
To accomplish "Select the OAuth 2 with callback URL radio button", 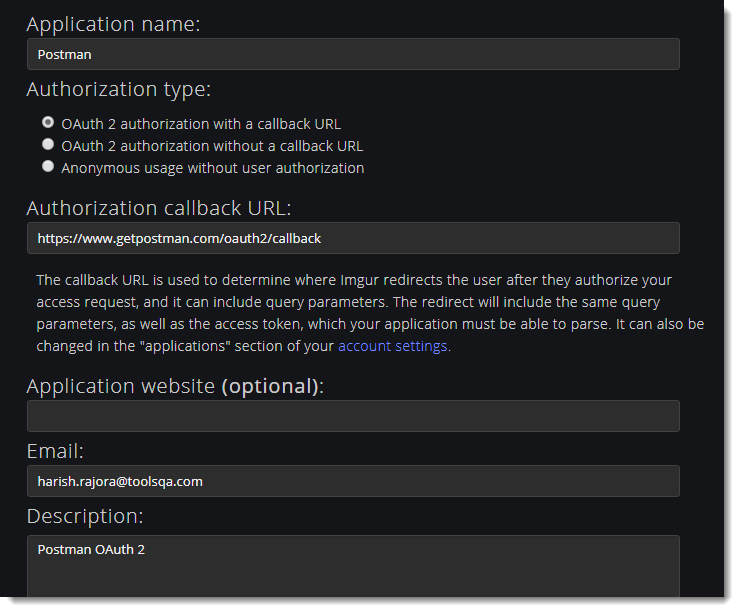I will click(48, 123).
